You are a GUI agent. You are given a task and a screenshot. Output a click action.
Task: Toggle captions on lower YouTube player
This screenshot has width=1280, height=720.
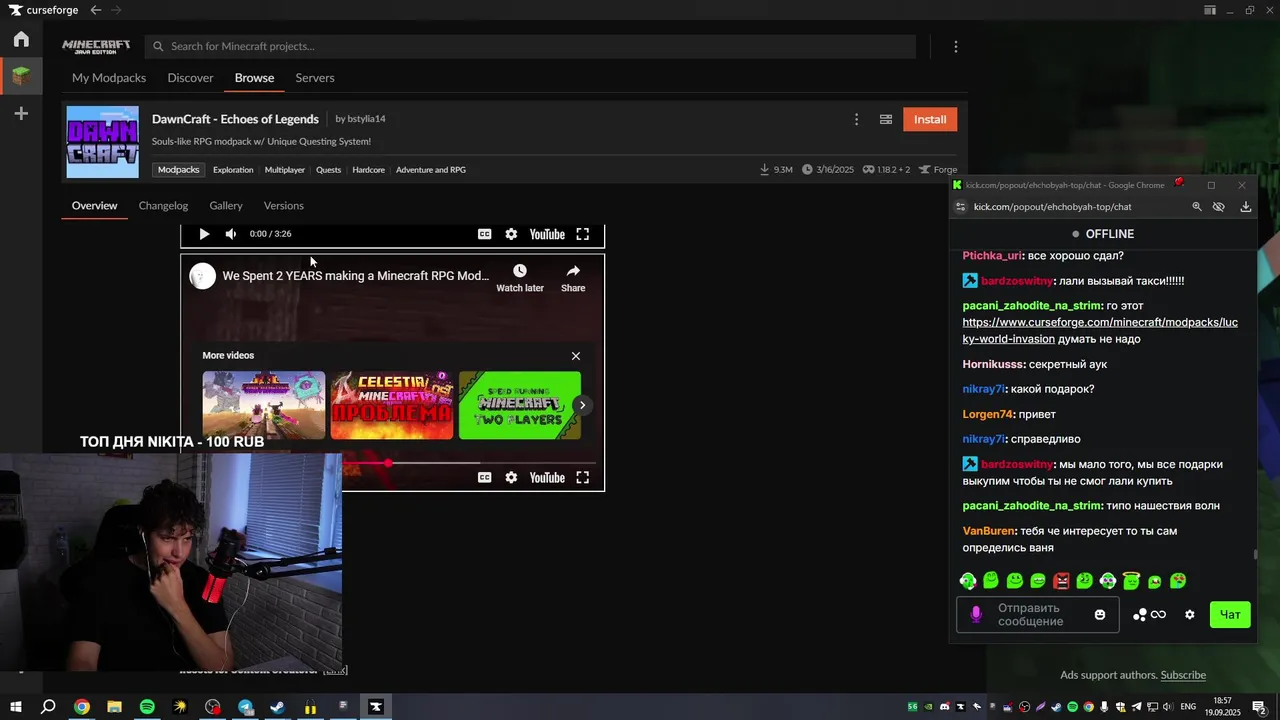[x=484, y=478]
